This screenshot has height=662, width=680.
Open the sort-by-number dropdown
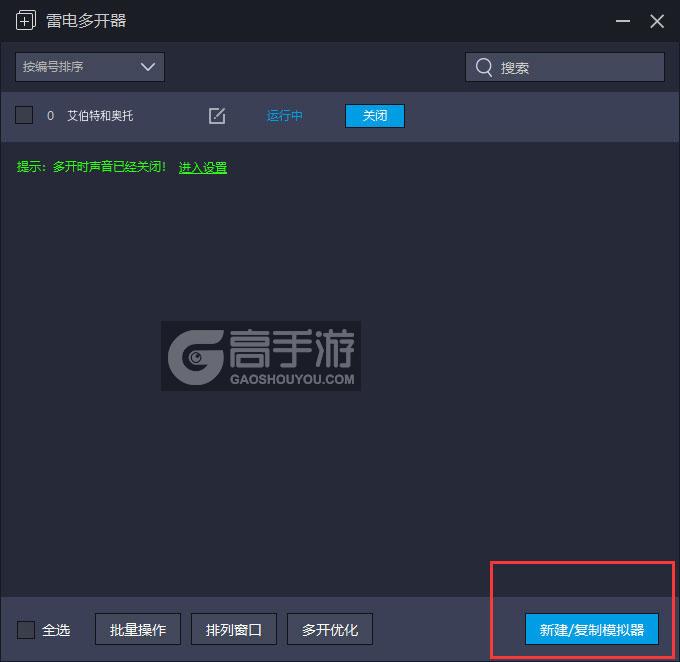(x=90, y=67)
